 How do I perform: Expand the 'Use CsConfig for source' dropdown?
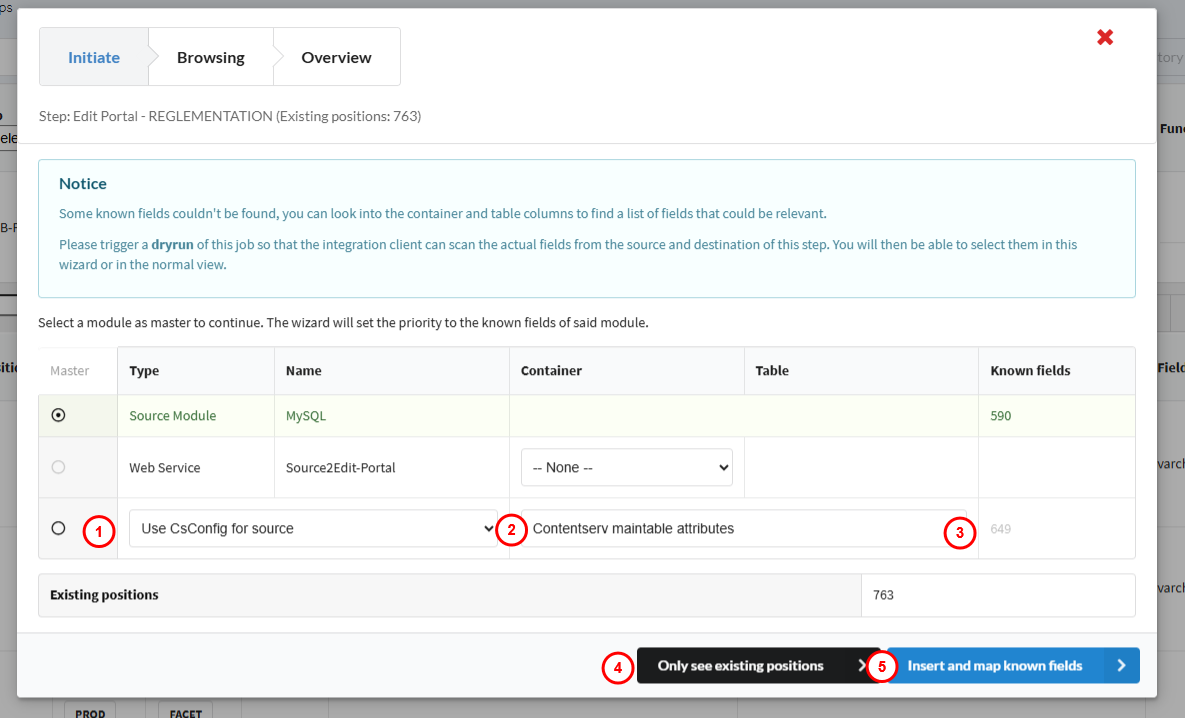(x=312, y=528)
